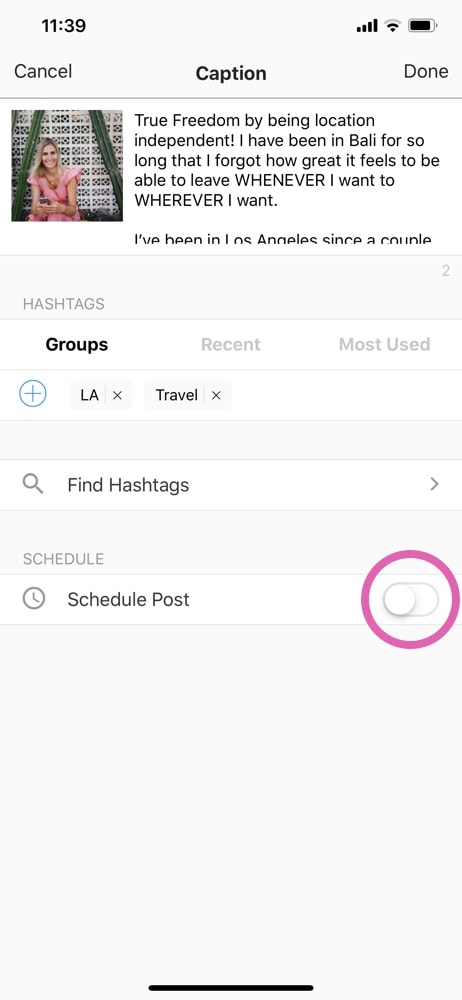Cancel the caption editing

[43, 71]
